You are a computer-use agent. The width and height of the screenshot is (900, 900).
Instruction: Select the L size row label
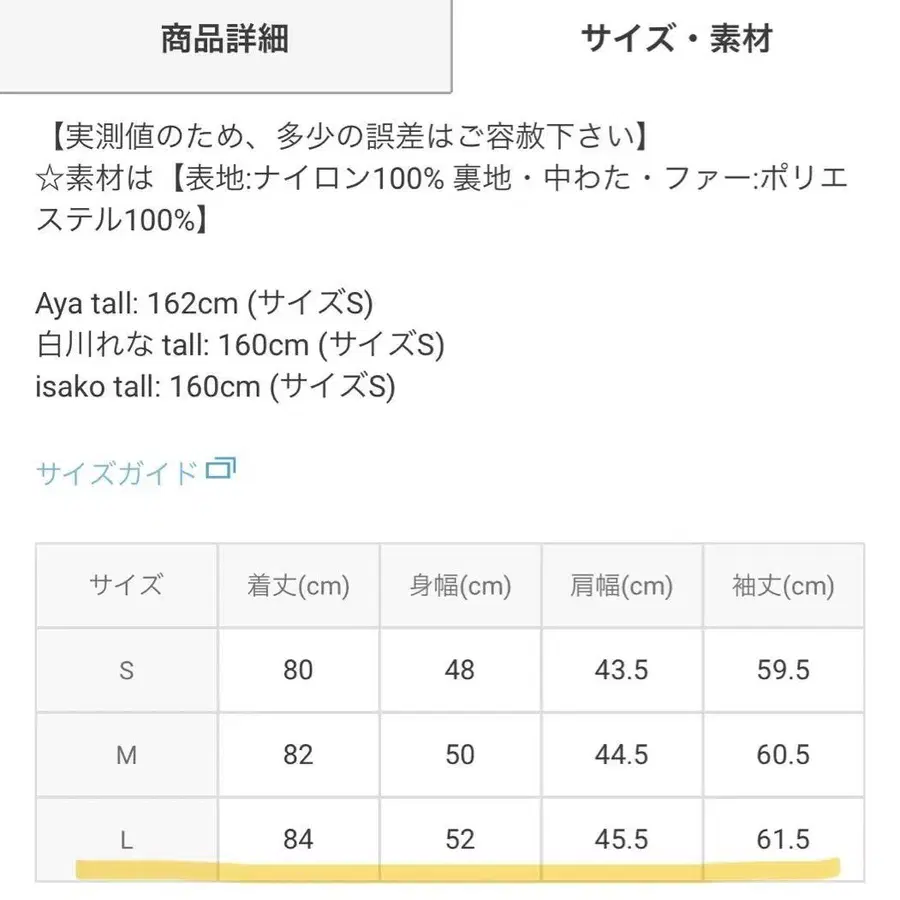click(126, 840)
